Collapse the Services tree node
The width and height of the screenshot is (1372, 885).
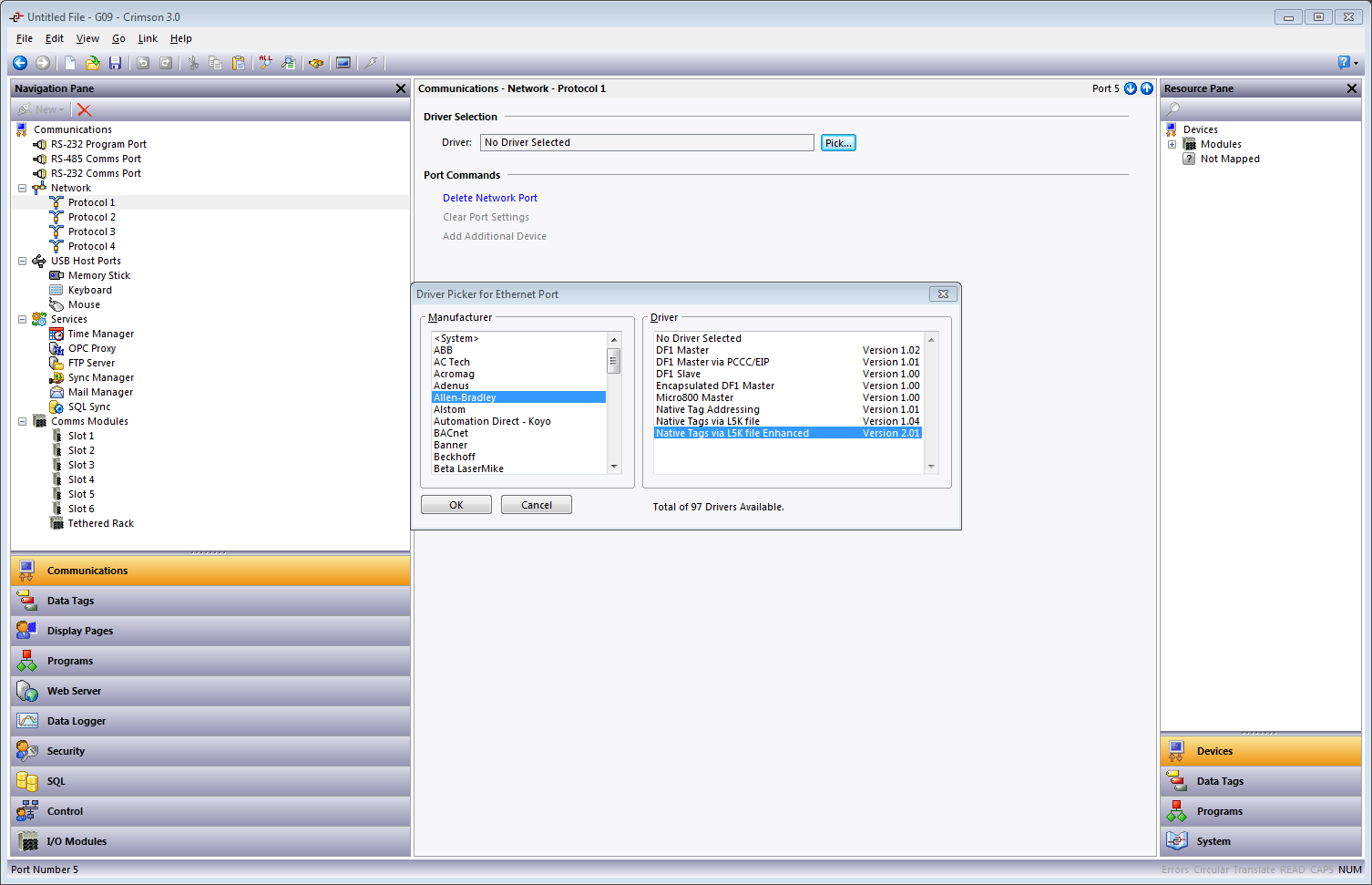point(22,319)
